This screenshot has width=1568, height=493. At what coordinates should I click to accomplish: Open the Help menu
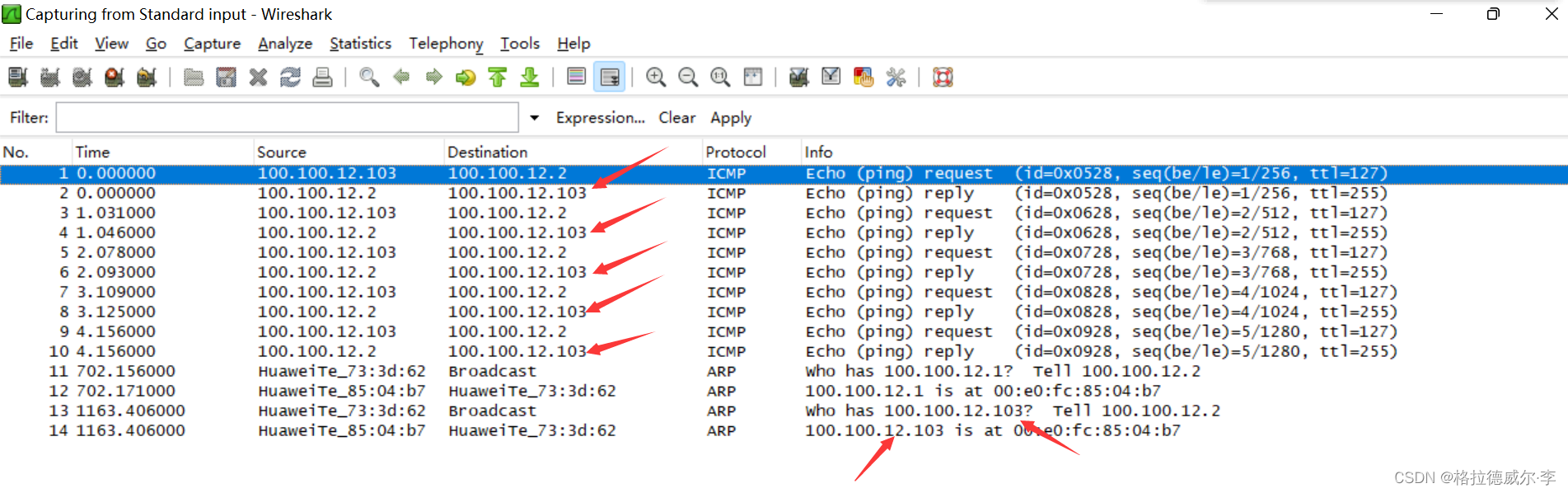click(573, 44)
